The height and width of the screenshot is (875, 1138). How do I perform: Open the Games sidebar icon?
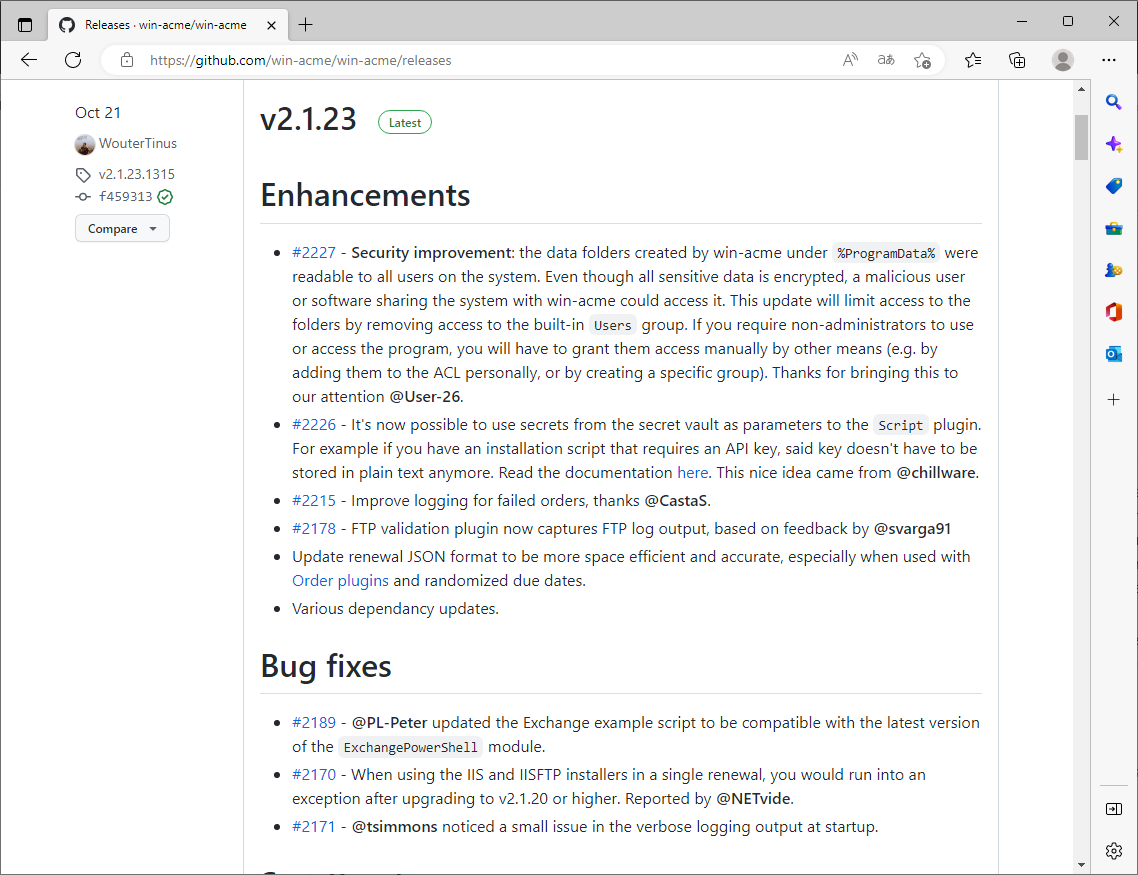1113,270
